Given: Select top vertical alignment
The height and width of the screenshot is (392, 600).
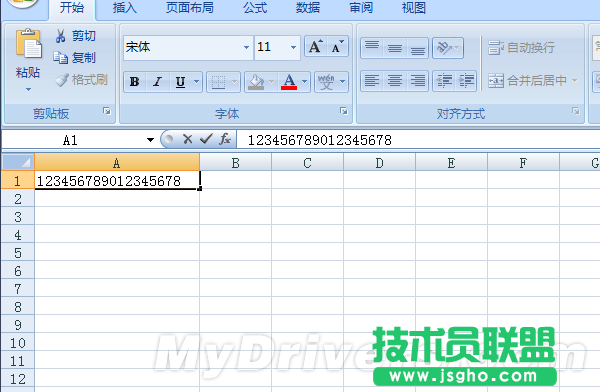Looking at the screenshot, I should pyautogui.click(x=372, y=48).
